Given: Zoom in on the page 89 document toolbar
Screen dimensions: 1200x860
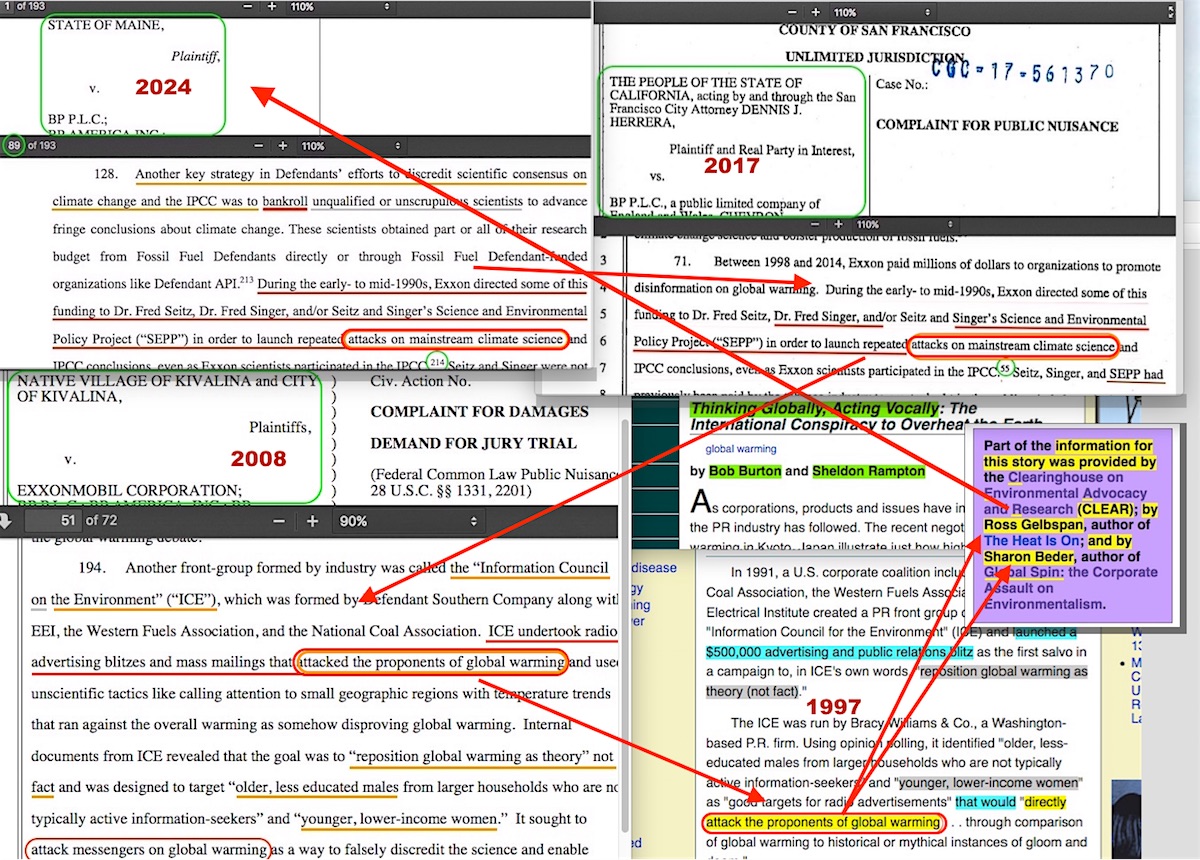Looking at the screenshot, I should pos(282,147).
